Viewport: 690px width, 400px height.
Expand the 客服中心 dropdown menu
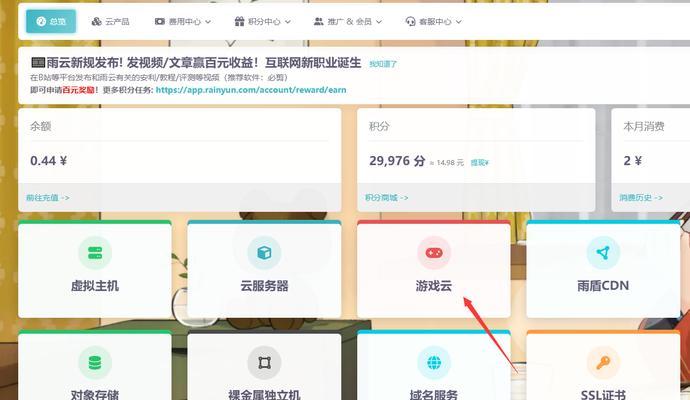pyautogui.click(x=433, y=22)
